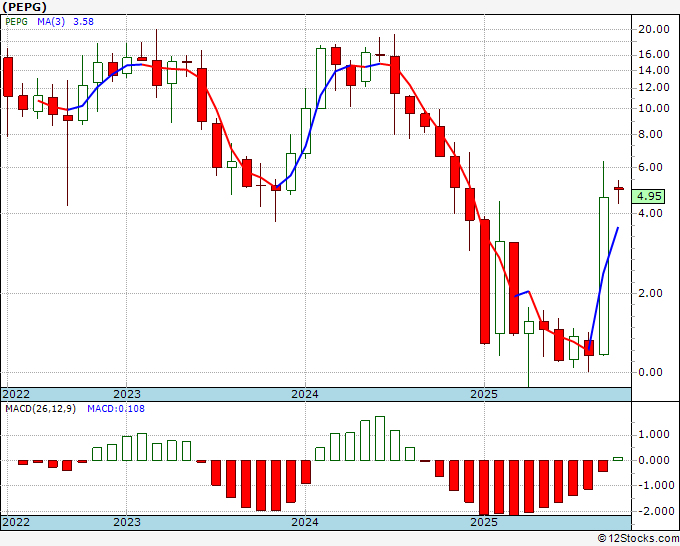680x546 pixels.
Task: Select the green PEPG legend label
Action: click(x=16, y=22)
